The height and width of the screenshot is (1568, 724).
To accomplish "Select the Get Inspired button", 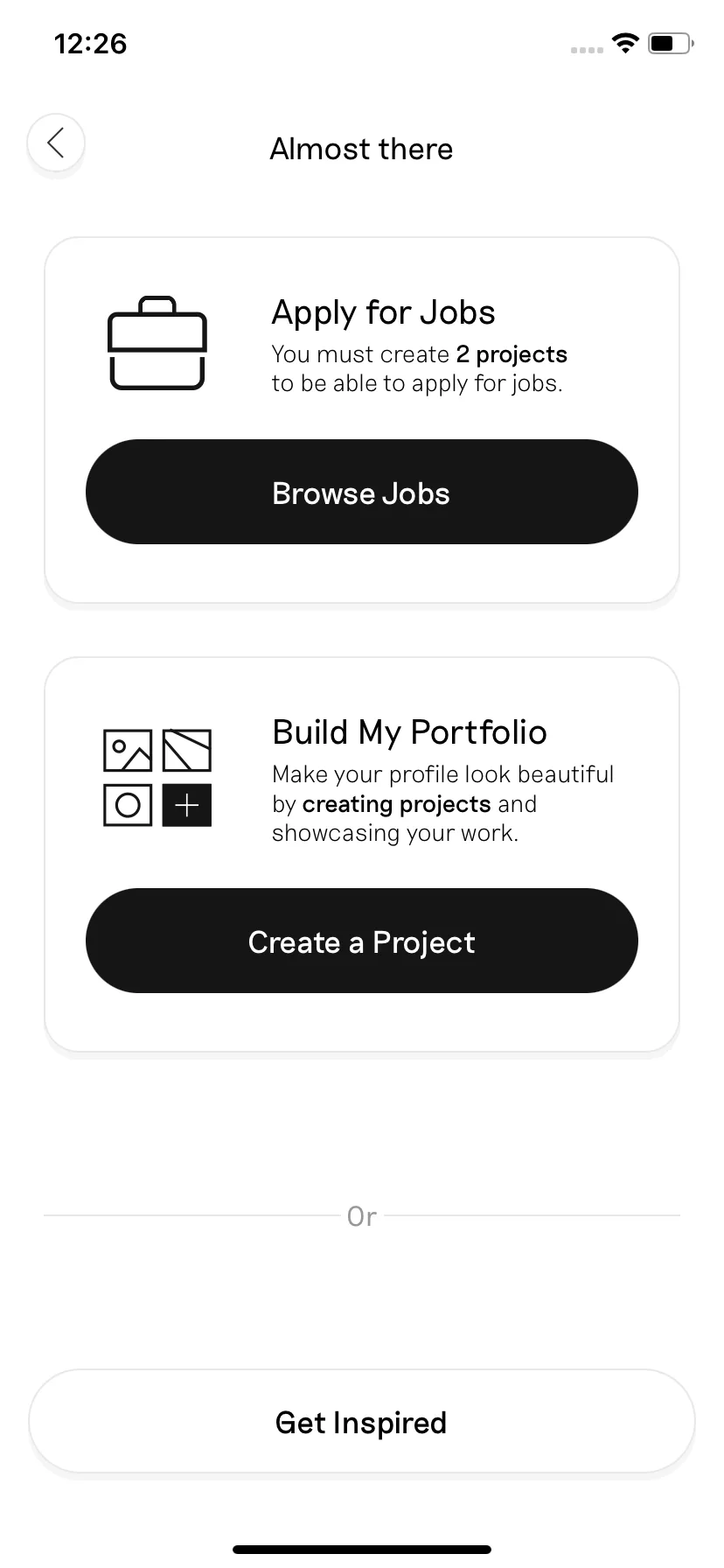I will pyautogui.click(x=362, y=1422).
